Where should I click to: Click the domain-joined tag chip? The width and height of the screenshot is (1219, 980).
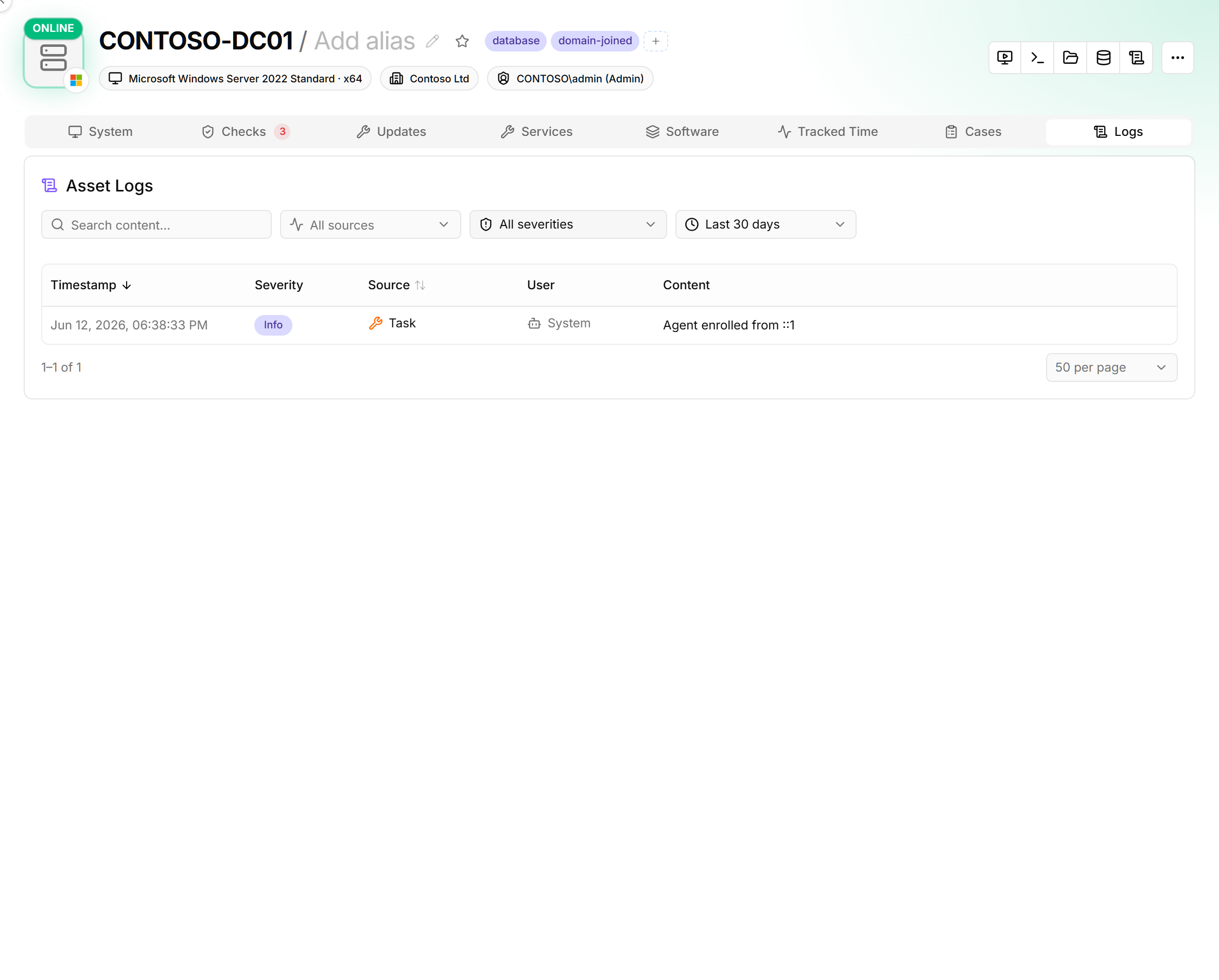[x=595, y=41]
